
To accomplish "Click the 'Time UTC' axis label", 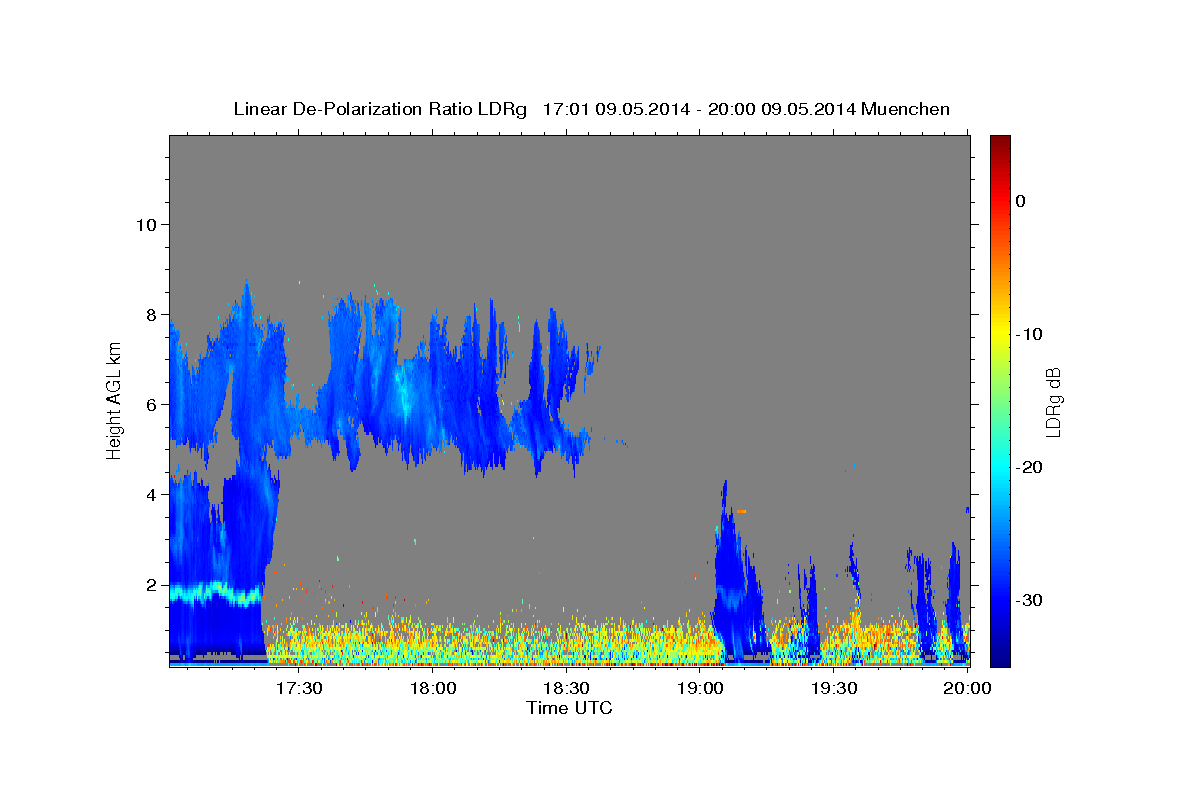I will [569, 708].
